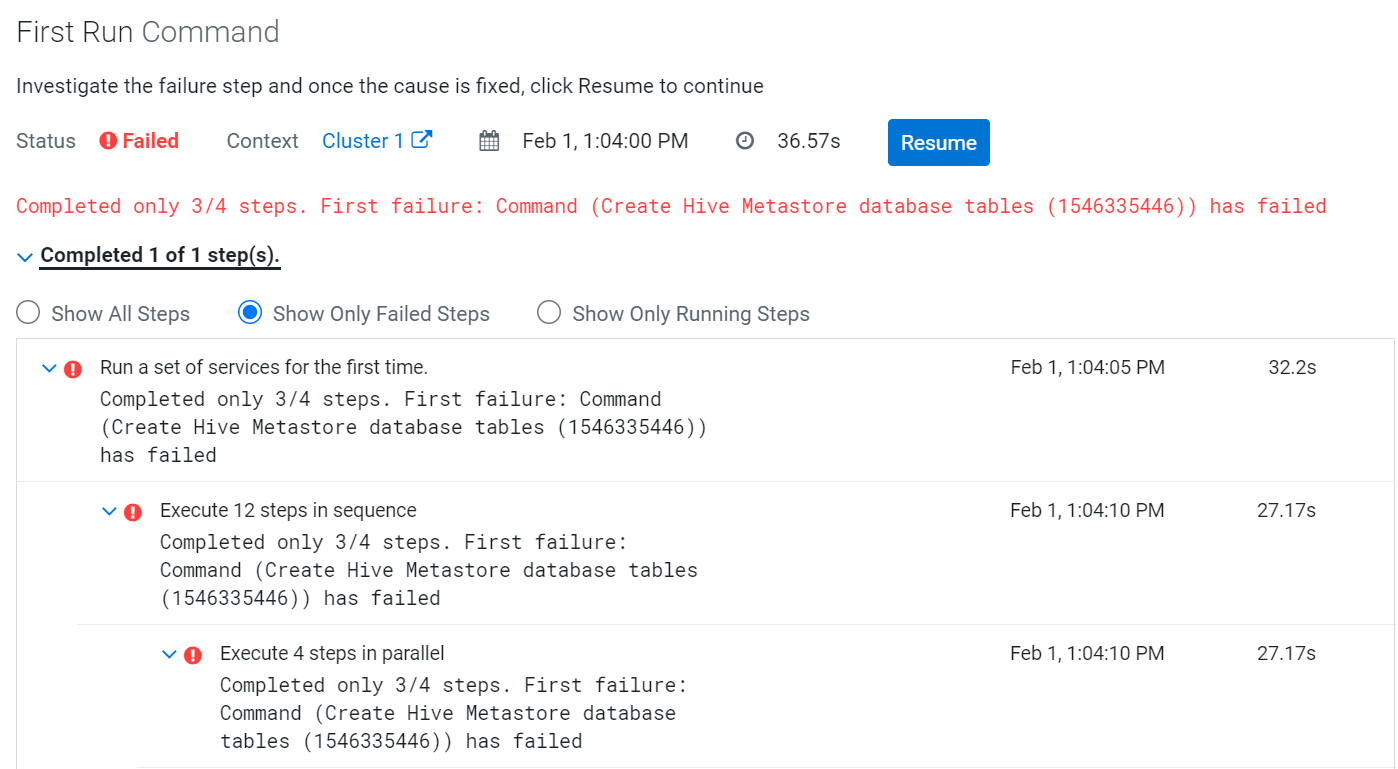Image resolution: width=1398 pixels, height=769 pixels.
Task: Click error icon on 'Execute 12 steps in sequence'
Action: pyautogui.click(x=133, y=512)
